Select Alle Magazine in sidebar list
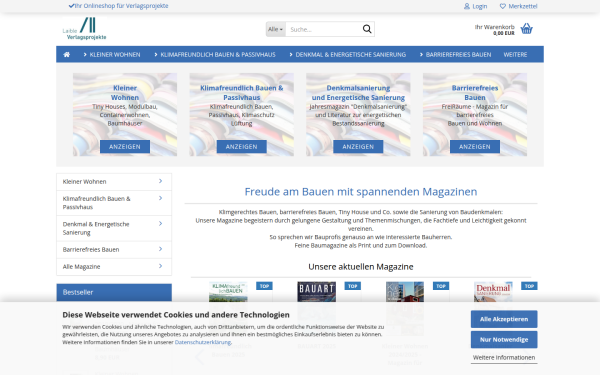600x375 pixels. click(x=114, y=266)
